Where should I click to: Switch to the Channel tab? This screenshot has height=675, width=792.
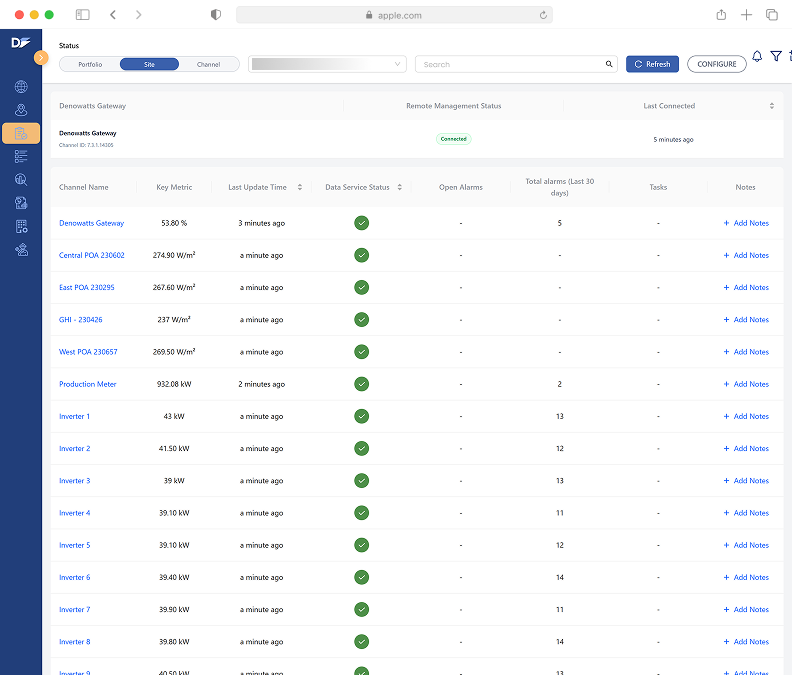pyautogui.click(x=208, y=64)
